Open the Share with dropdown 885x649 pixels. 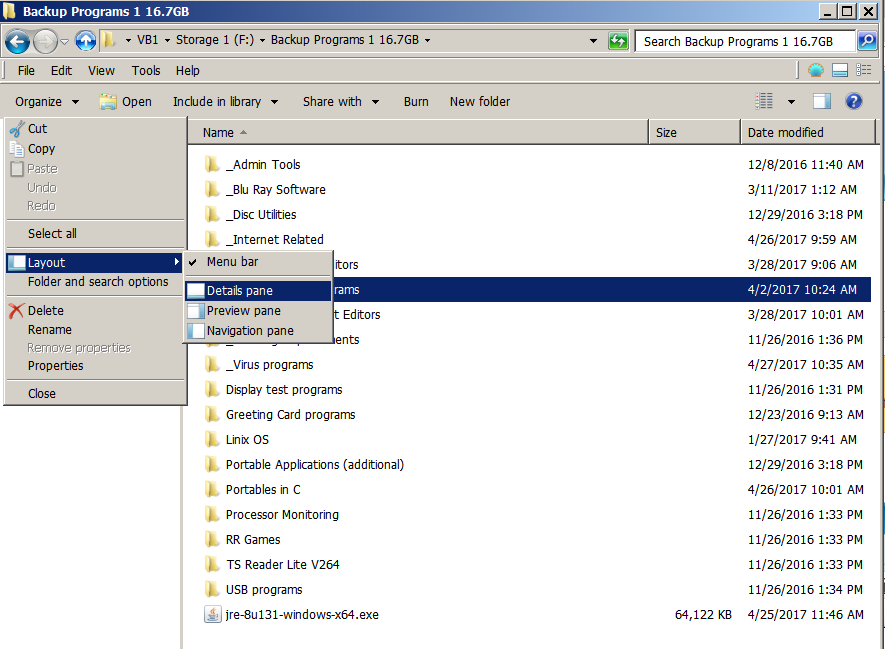pos(341,101)
